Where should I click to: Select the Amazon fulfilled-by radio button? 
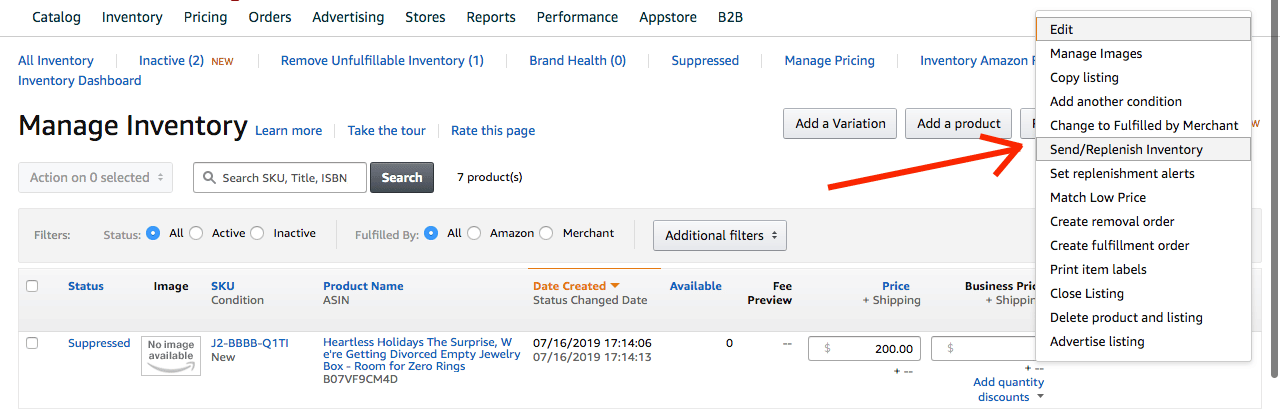[x=474, y=233]
